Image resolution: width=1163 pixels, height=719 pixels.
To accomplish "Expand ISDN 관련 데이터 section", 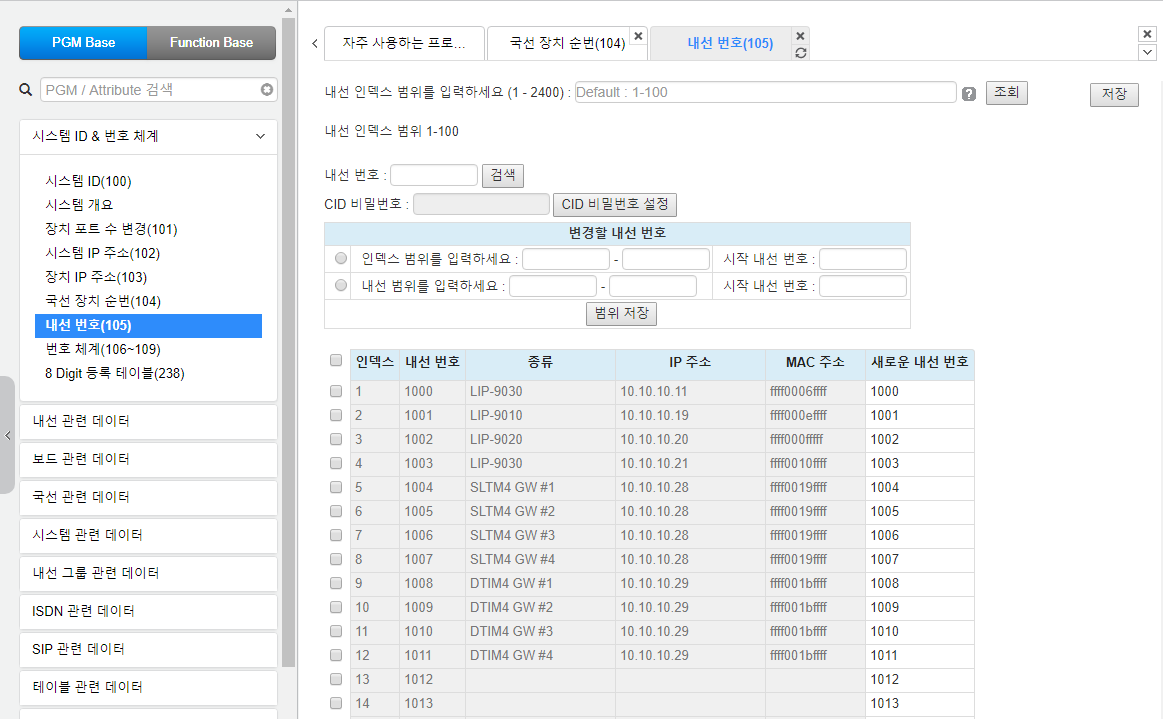I will [x=148, y=611].
